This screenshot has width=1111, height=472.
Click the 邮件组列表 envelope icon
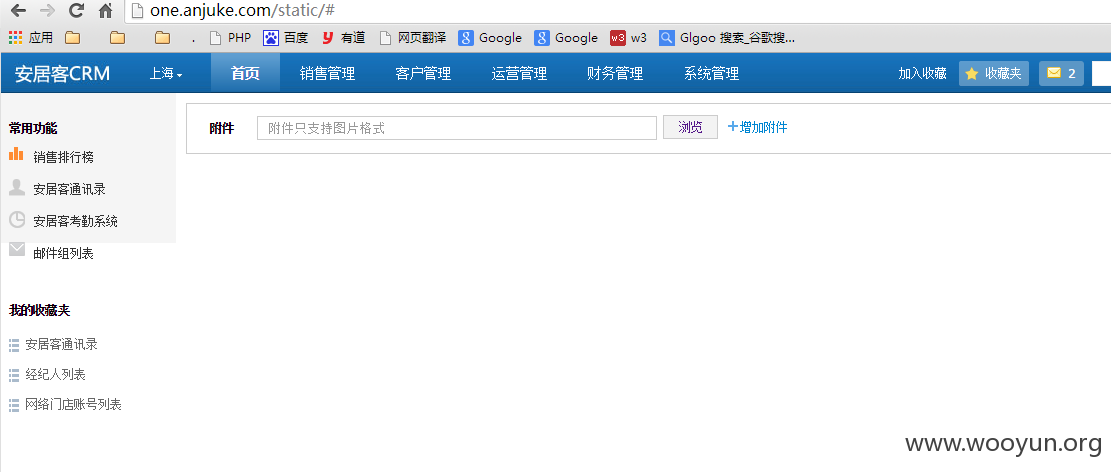[x=17, y=249]
